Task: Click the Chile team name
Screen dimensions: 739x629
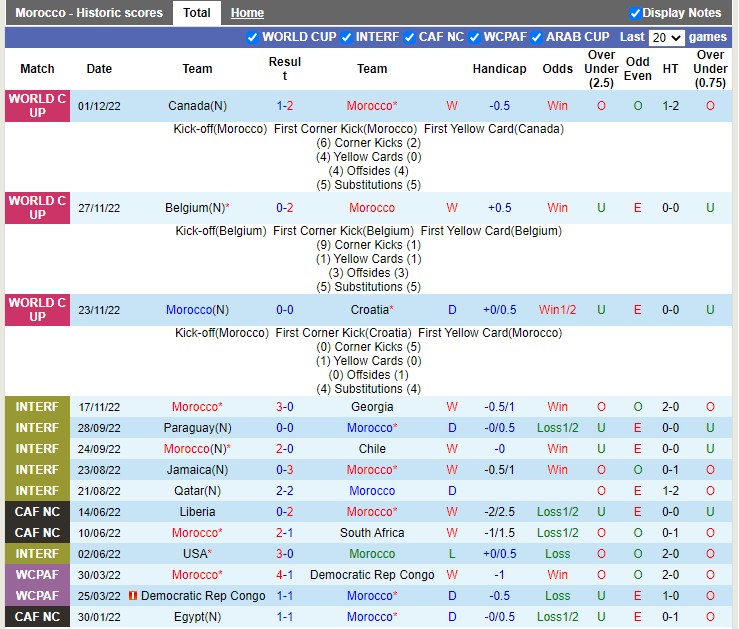Action: 372,449
